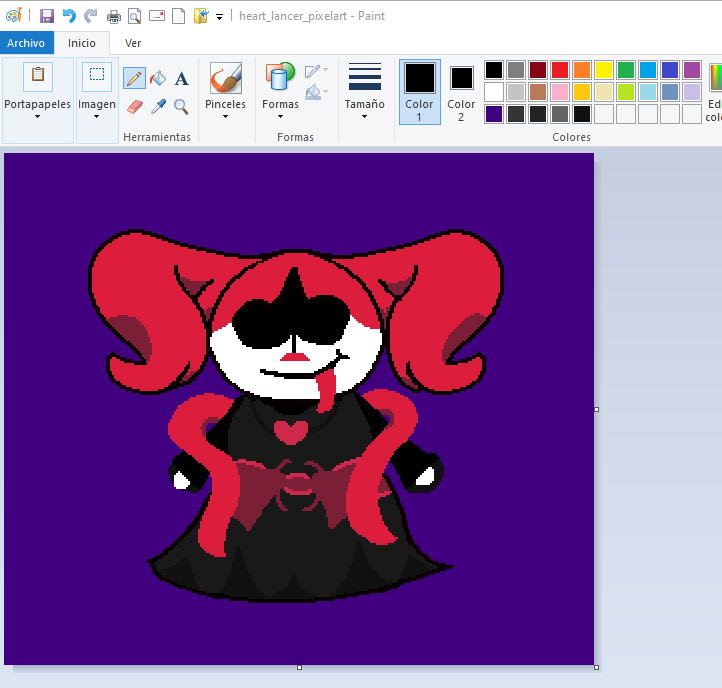
Task: Open the Archivo menu
Action: 26,43
